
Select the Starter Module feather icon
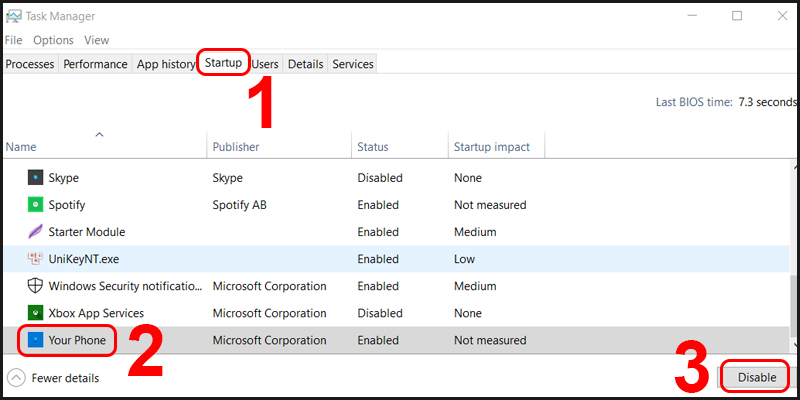pos(35,232)
